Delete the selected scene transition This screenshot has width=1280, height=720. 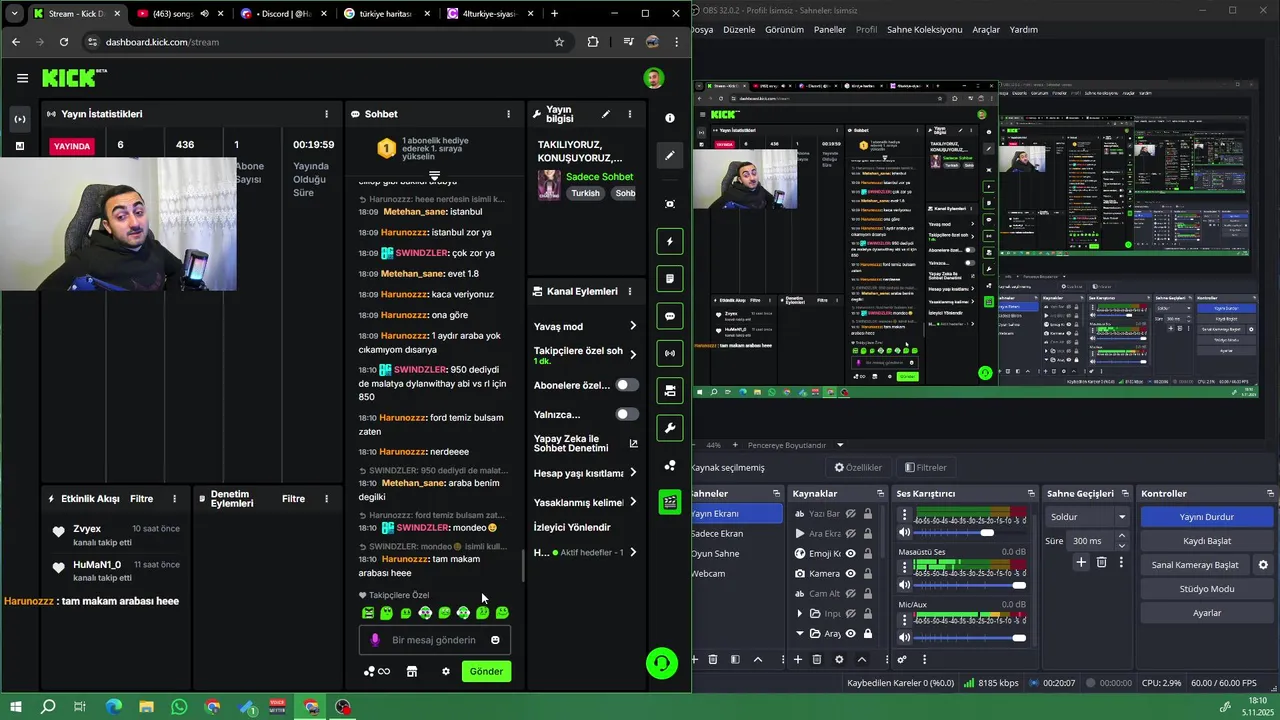[x=1101, y=563]
